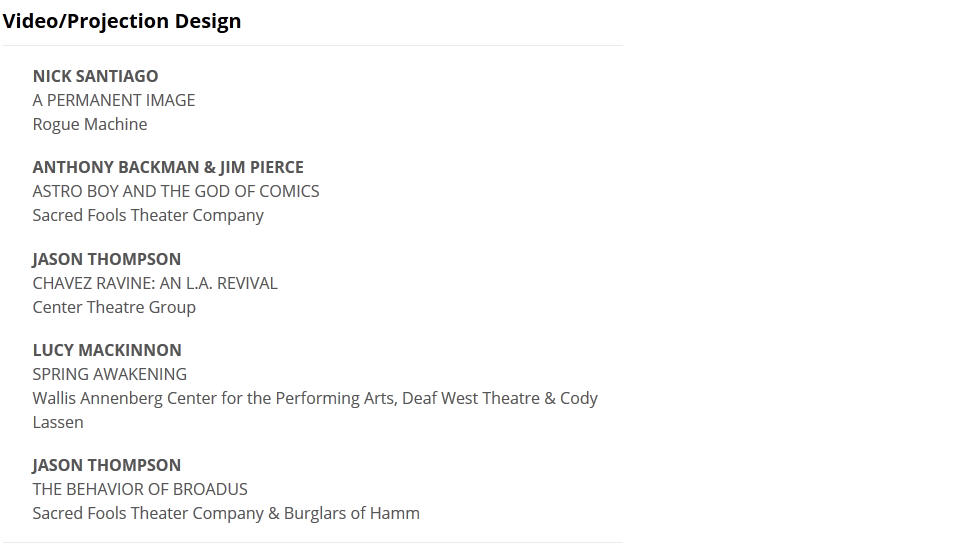Click the A PERMANENT IMAGE production title

coord(114,100)
